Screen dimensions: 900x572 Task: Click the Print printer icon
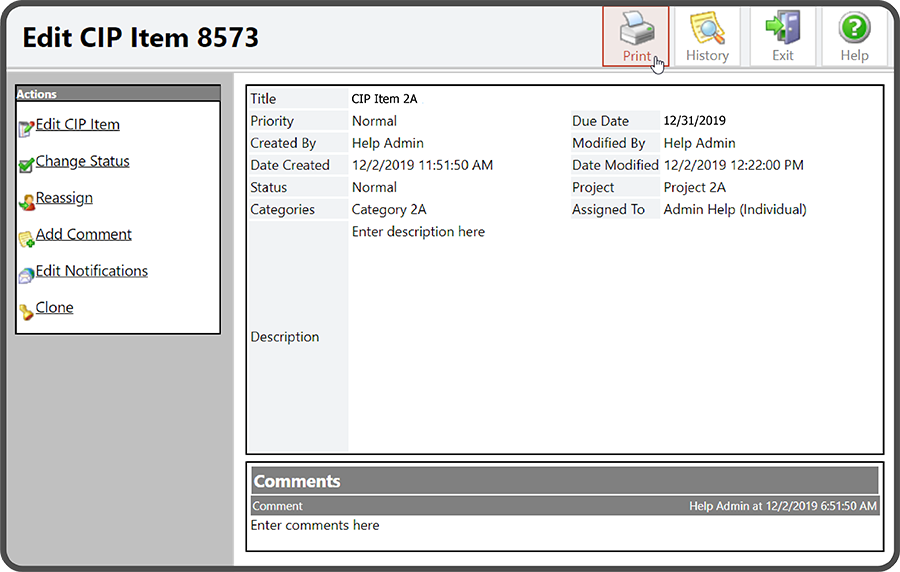[x=637, y=27]
